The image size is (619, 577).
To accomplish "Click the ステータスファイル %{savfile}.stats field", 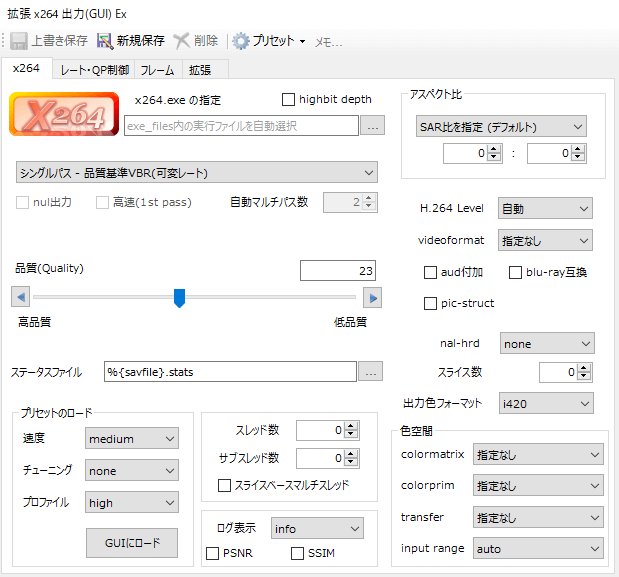I will [x=230, y=371].
